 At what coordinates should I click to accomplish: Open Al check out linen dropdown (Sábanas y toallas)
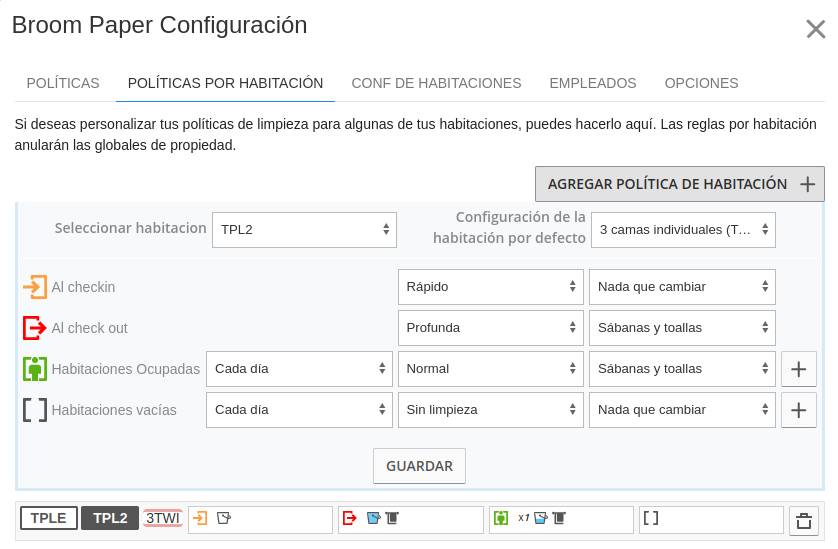pyautogui.click(x=682, y=328)
